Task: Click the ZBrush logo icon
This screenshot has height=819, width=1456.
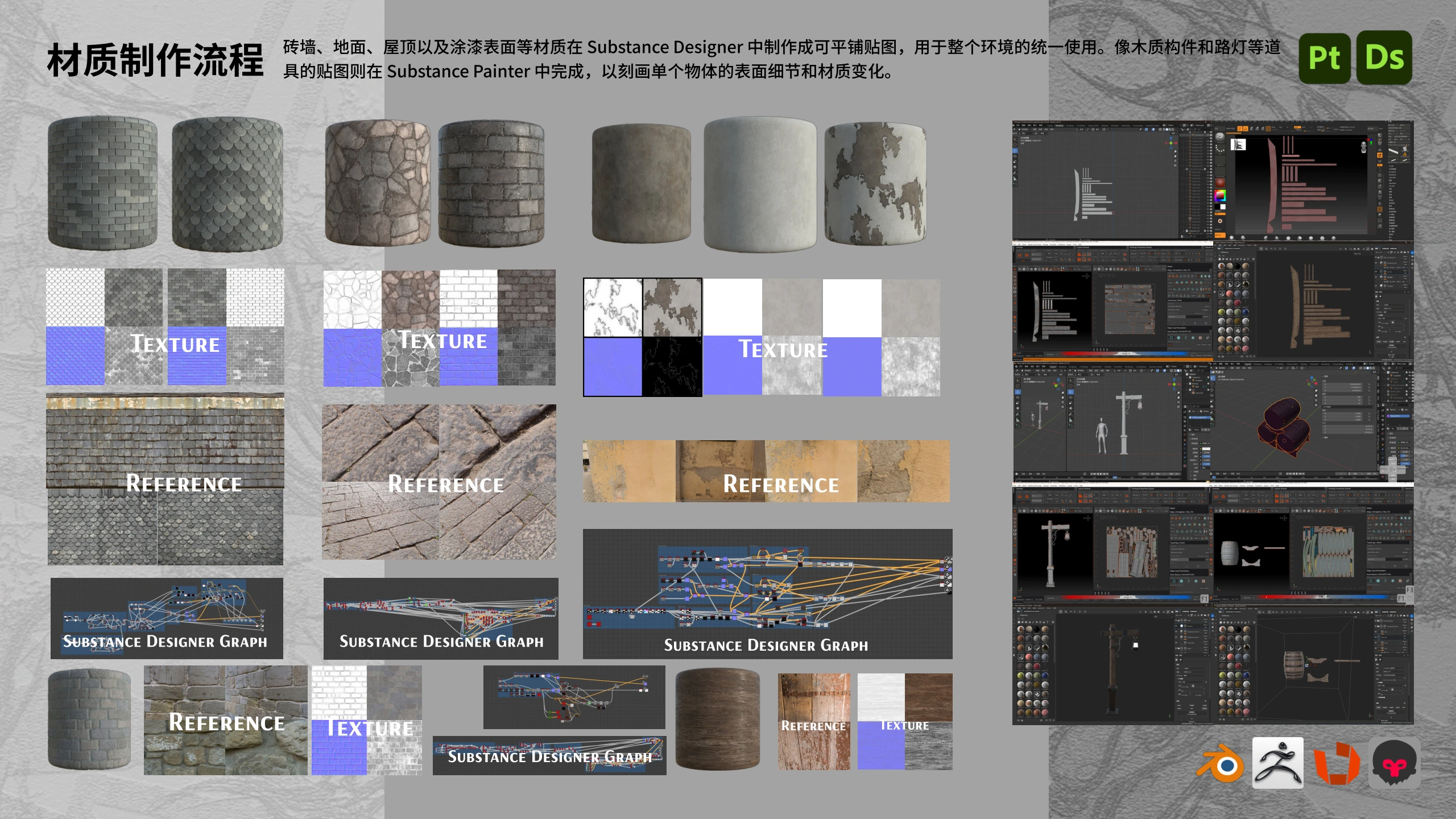Action: point(1277,763)
